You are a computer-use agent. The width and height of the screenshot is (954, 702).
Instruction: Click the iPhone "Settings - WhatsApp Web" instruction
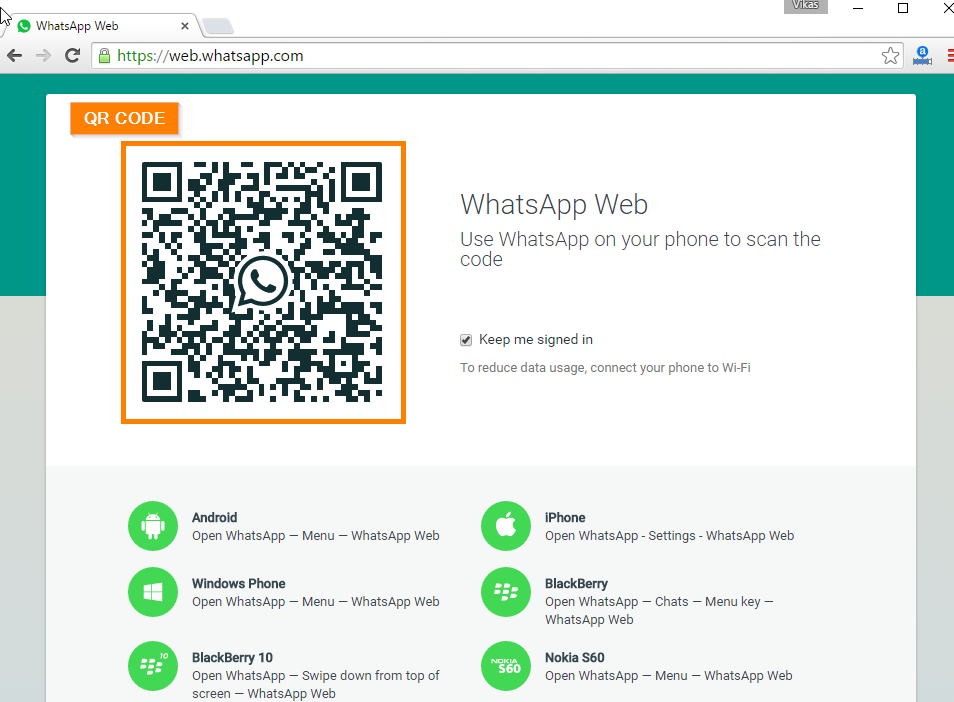coord(669,536)
